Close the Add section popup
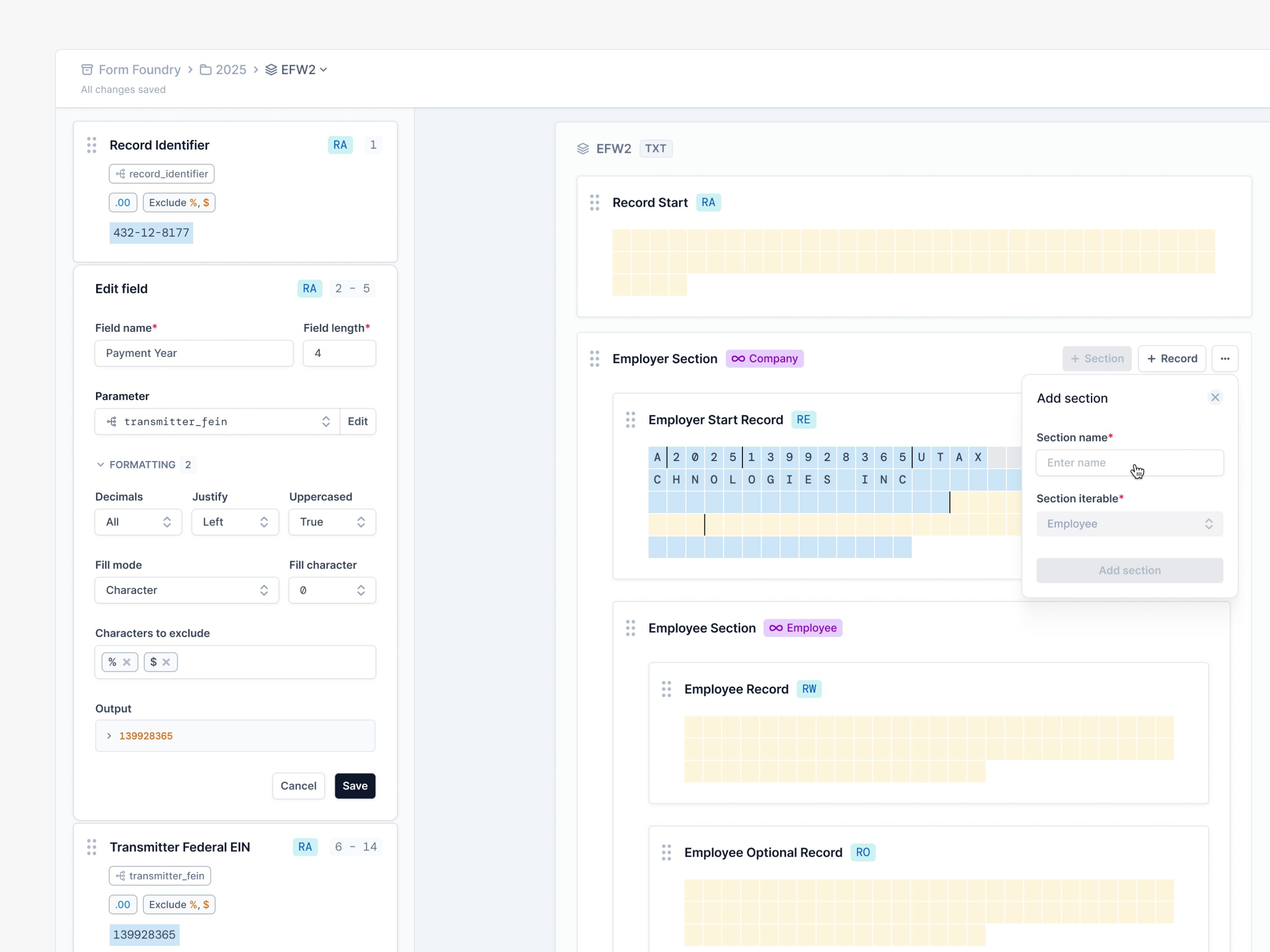 click(1215, 398)
